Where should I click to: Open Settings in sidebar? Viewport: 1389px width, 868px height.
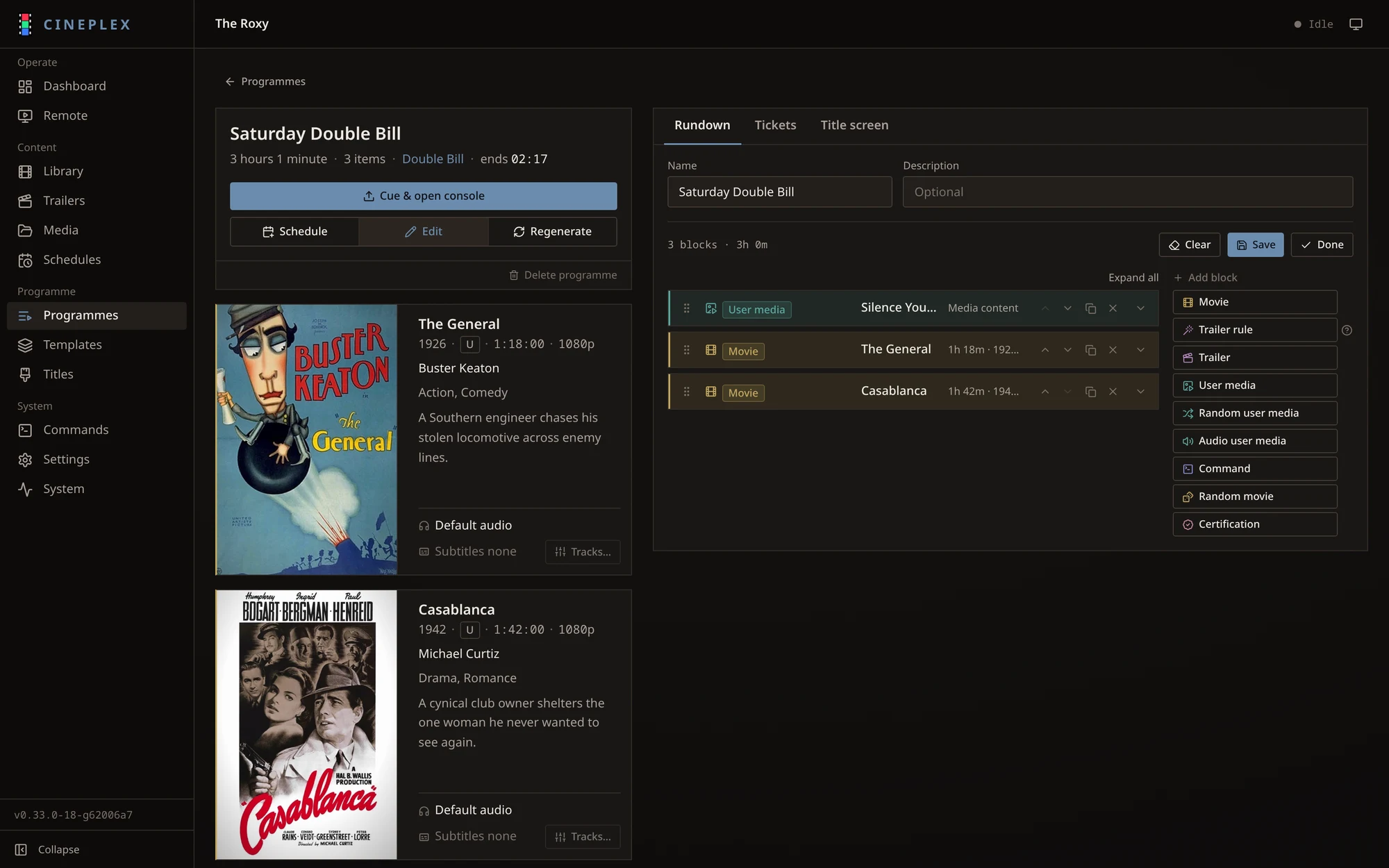[97, 460]
